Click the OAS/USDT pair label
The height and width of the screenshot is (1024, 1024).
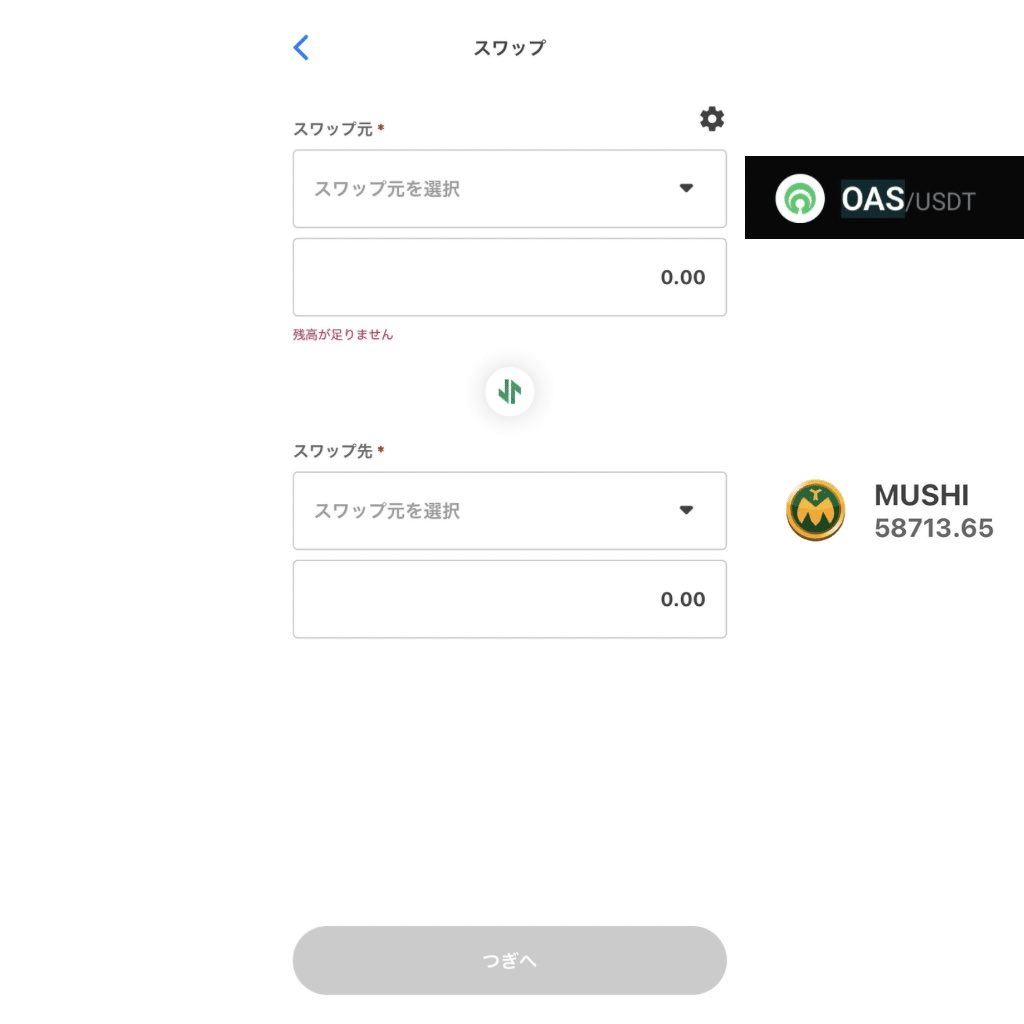click(908, 199)
